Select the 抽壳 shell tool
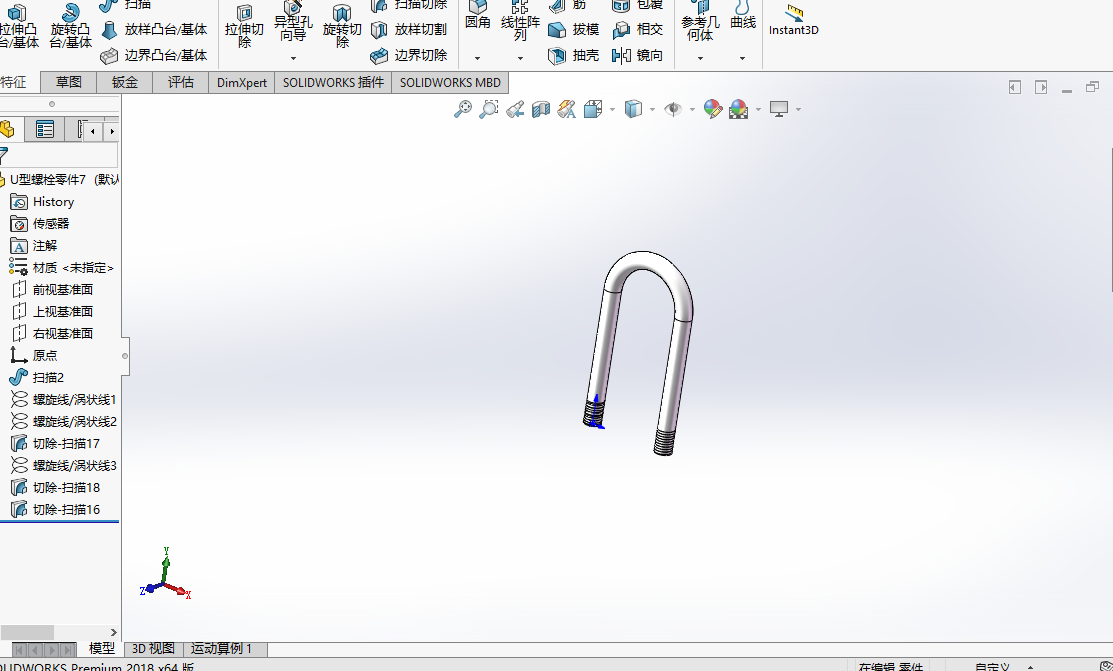1113x671 pixels. pos(574,55)
